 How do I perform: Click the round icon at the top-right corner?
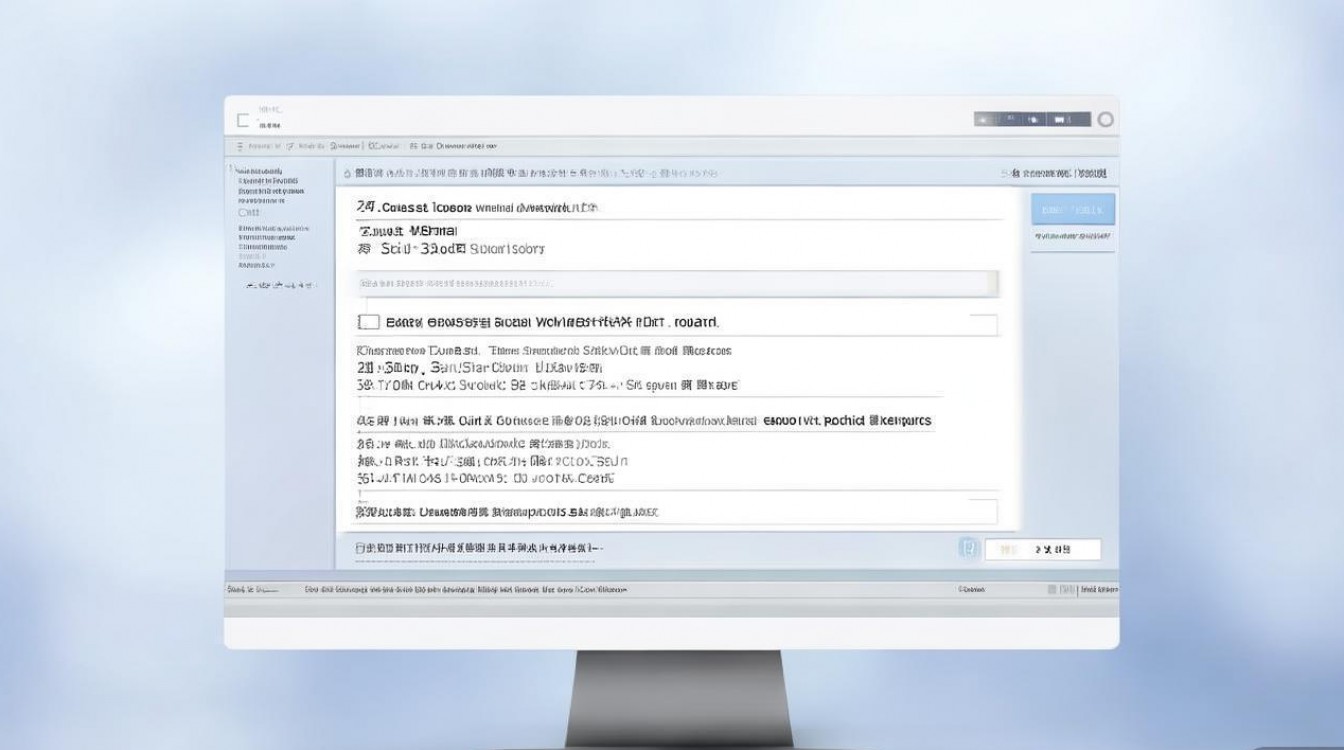pos(1105,120)
